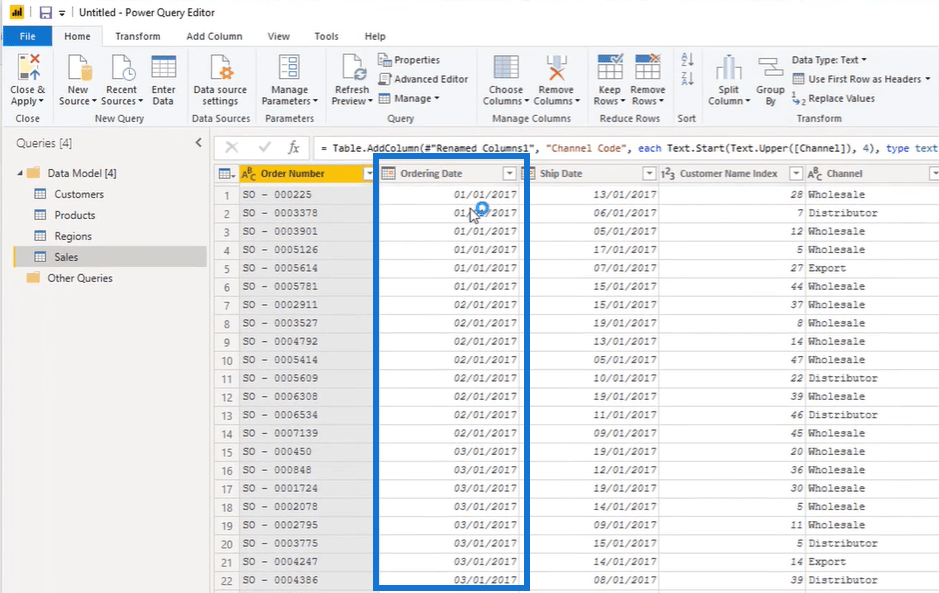The width and height of the screenshot is (939, 593).
Task: Open Ship Date column filter dropdown
Action: [649, 174]
